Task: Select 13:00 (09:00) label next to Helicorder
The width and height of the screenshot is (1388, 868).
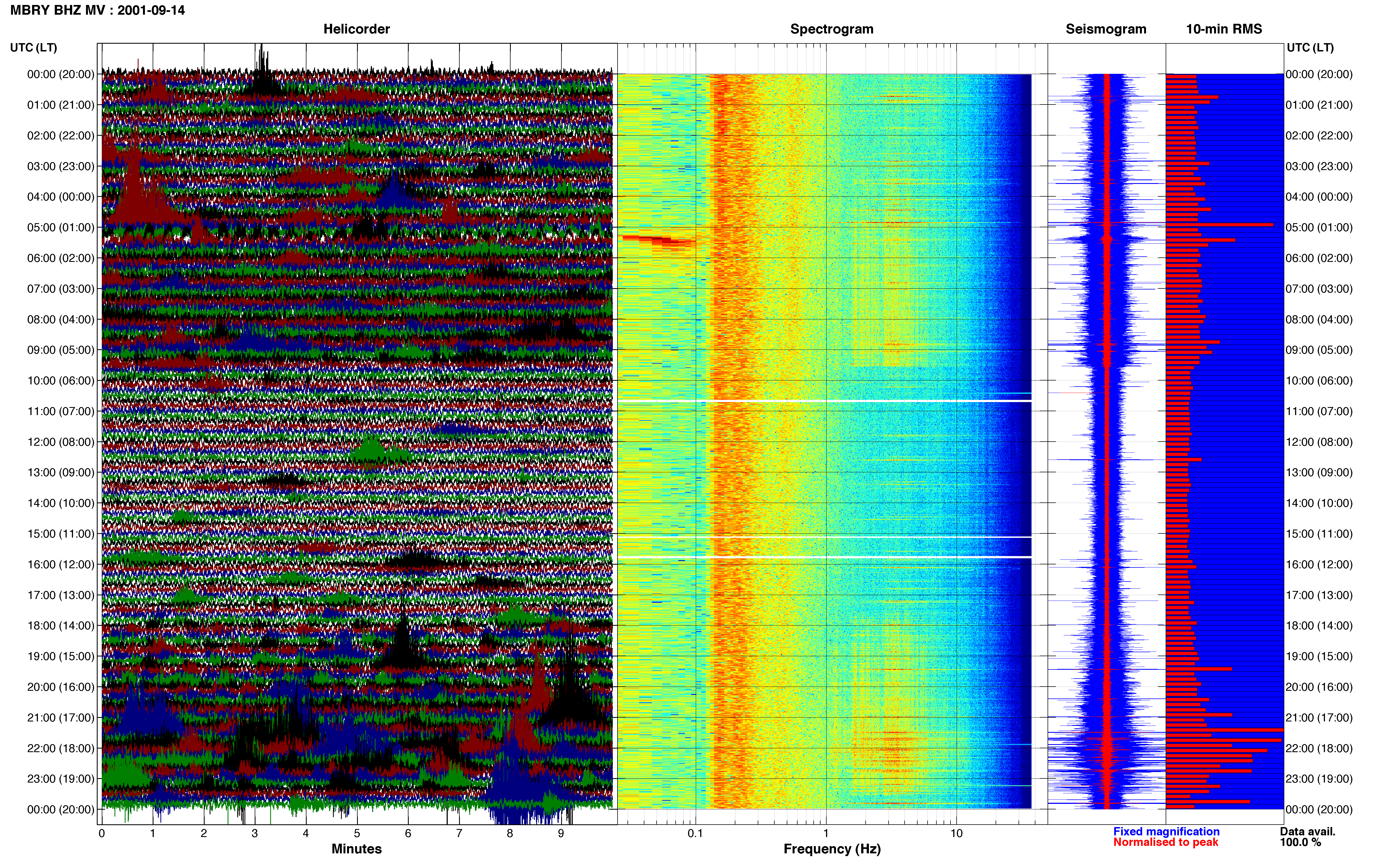Action: (61, 473)
